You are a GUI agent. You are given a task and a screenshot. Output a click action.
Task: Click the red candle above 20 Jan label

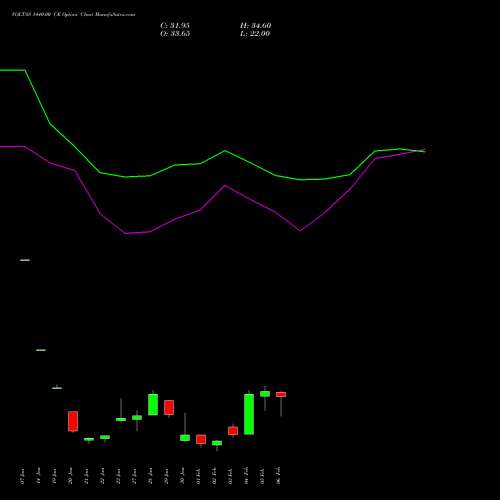[x=73, y=421]
